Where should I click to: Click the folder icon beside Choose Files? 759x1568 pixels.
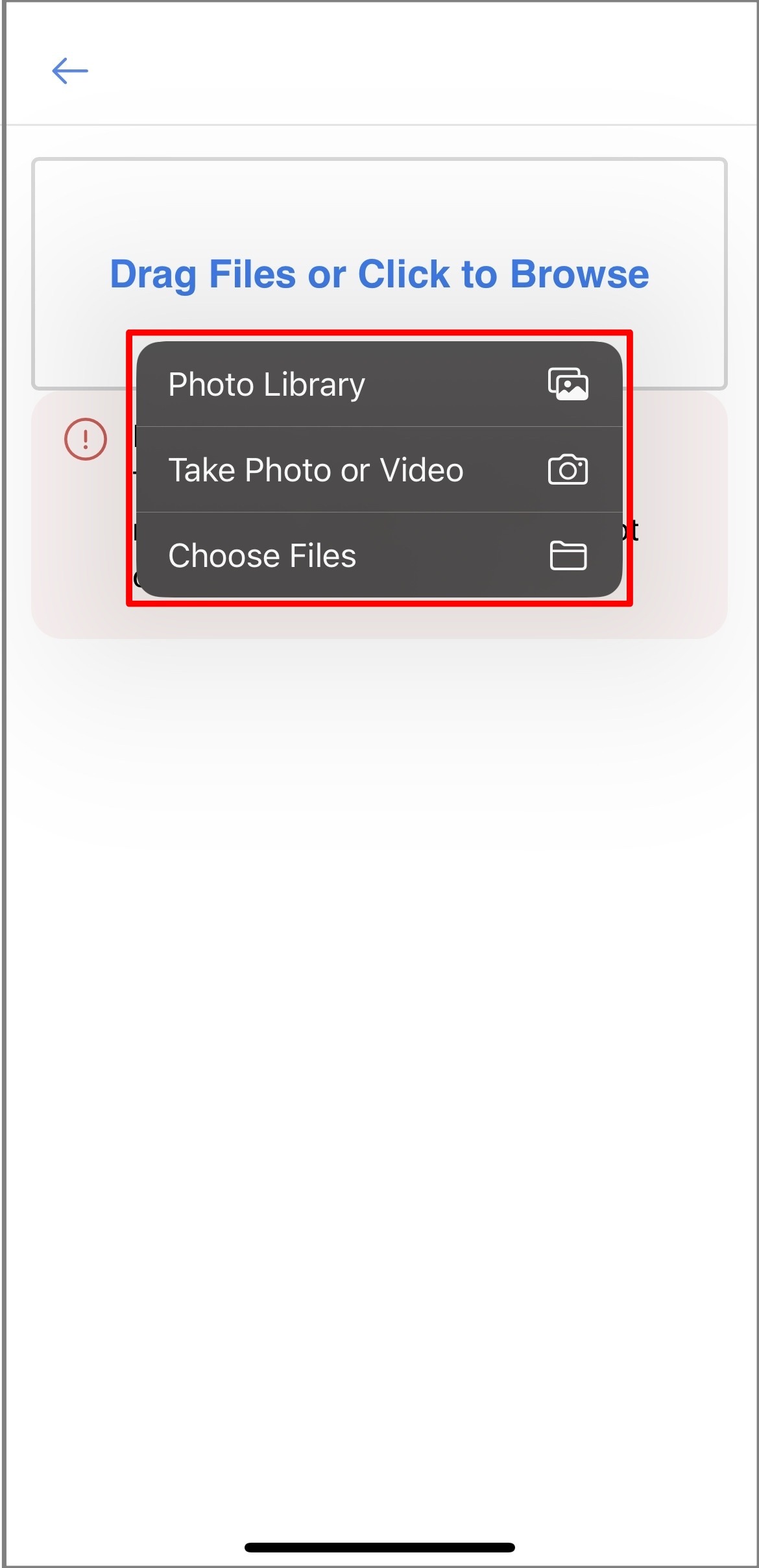568,555
